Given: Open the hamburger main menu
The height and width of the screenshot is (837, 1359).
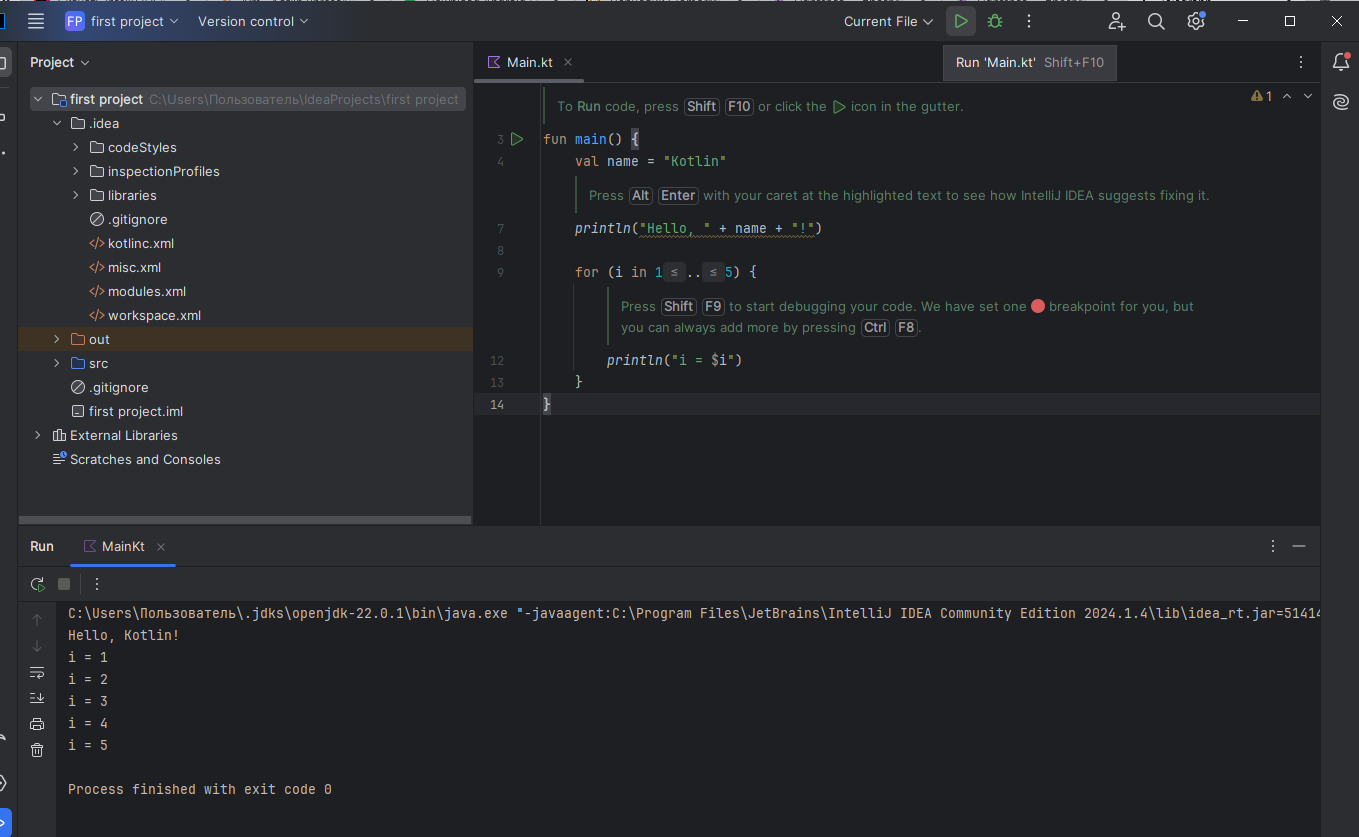Looking at the screenshot, I should point(36,21).
